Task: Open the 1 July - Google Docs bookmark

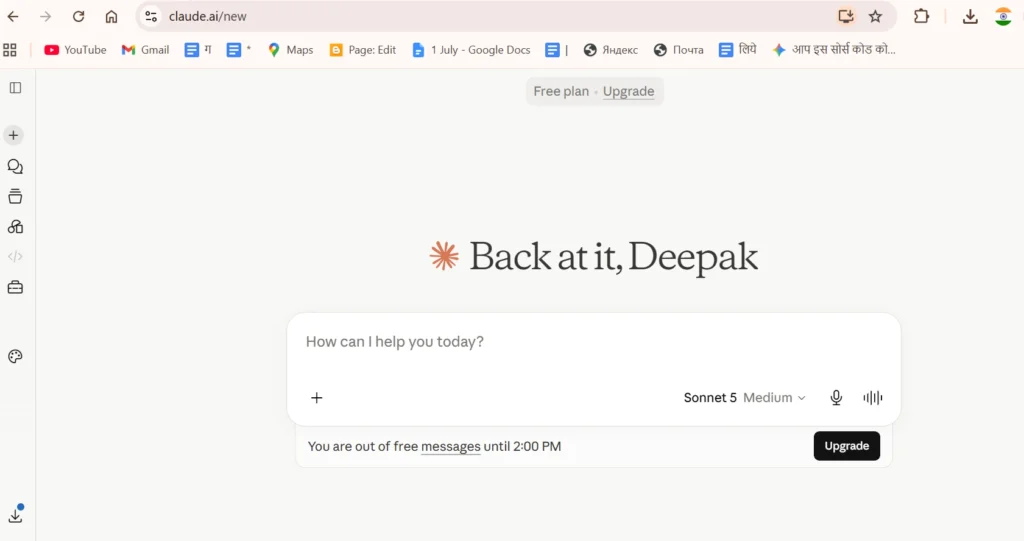Action: point(471,50)
